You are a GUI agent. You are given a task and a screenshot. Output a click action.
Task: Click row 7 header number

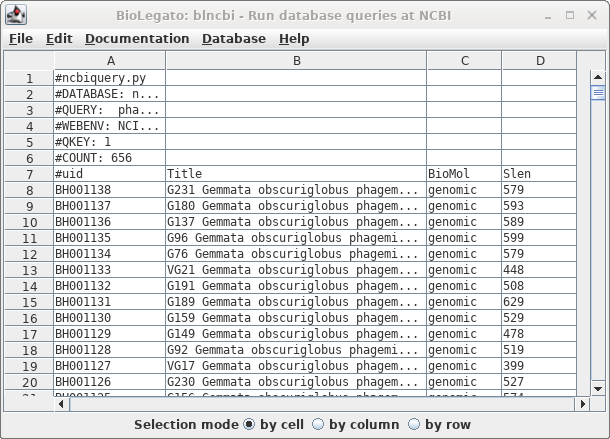29,174
